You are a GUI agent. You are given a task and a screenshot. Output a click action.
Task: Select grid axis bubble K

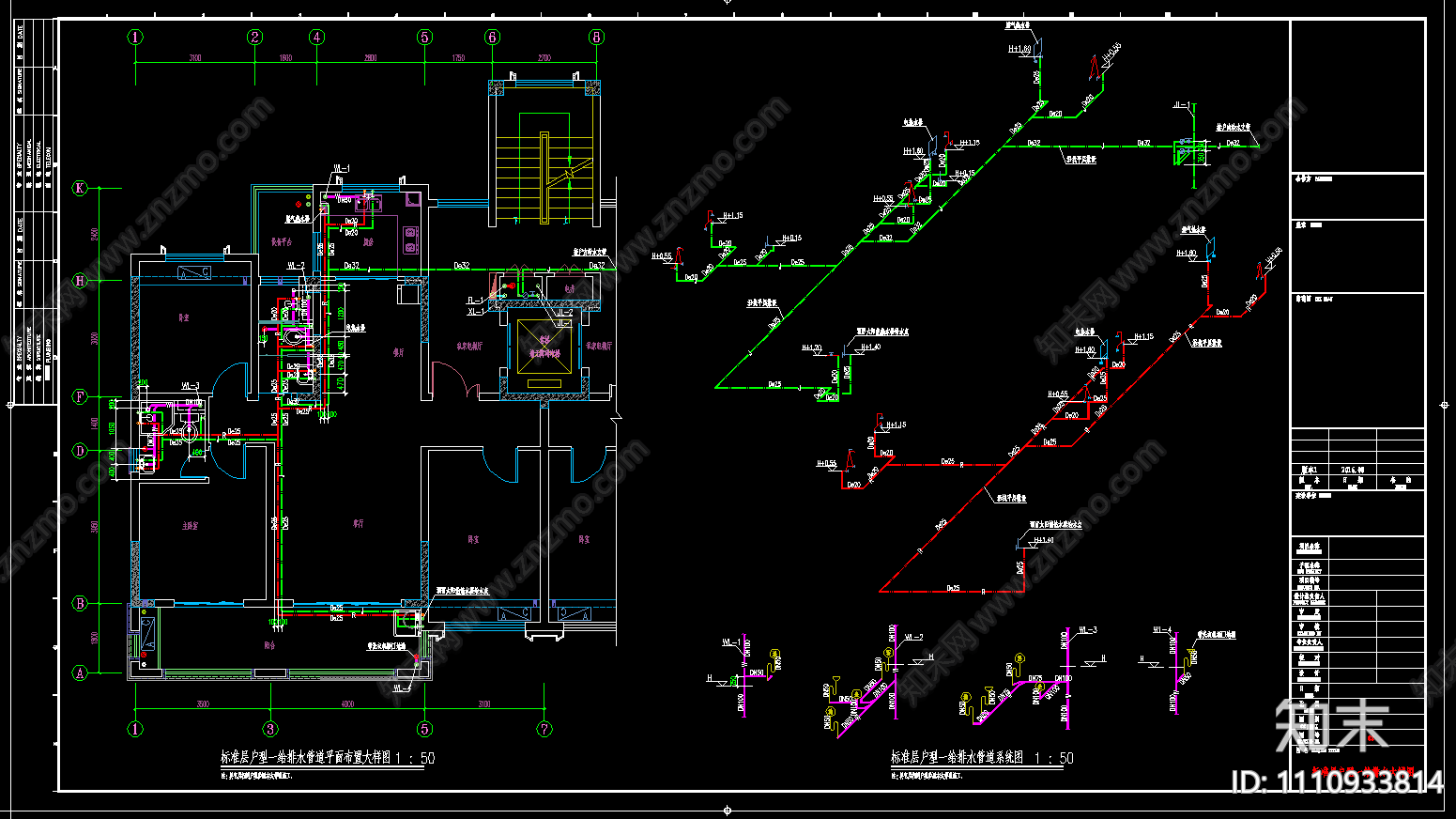[80, 188]
